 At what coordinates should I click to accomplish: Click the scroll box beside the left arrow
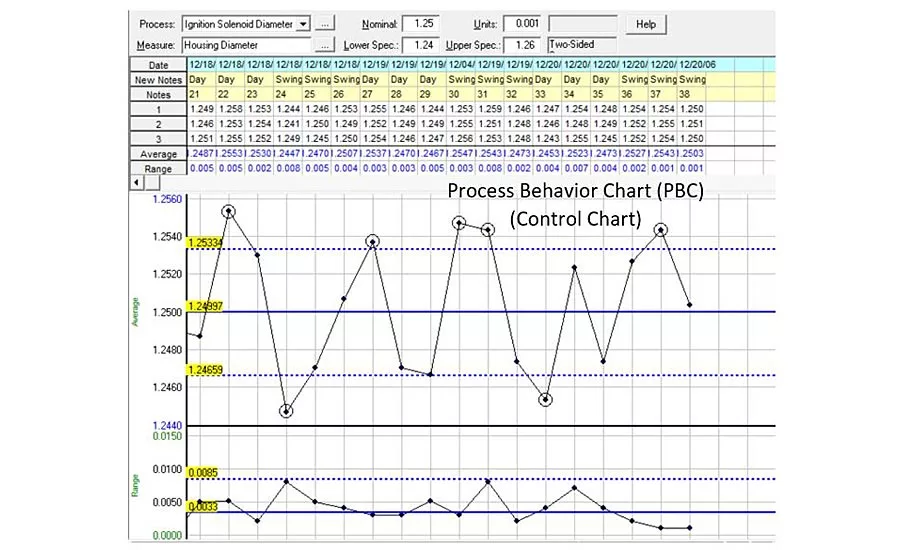[152, 183]
